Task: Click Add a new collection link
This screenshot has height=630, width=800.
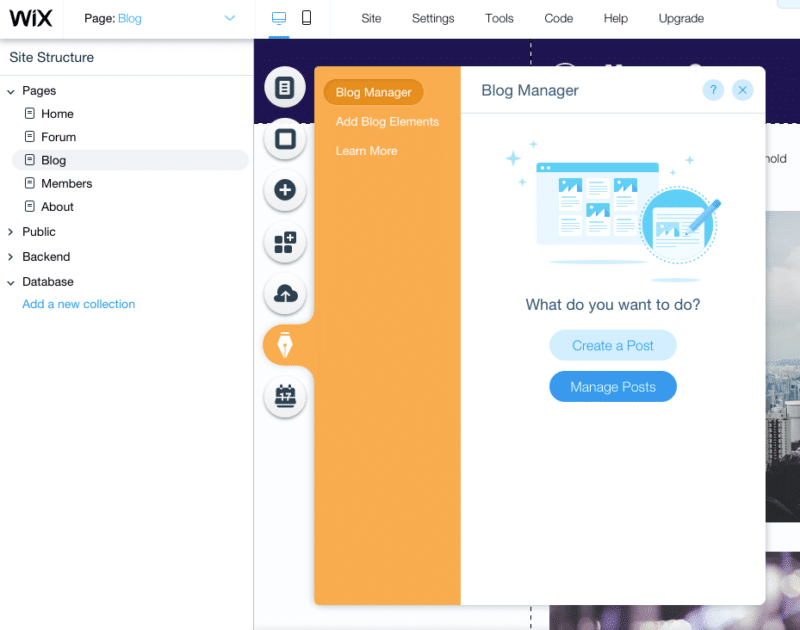Action: (79, 304)
